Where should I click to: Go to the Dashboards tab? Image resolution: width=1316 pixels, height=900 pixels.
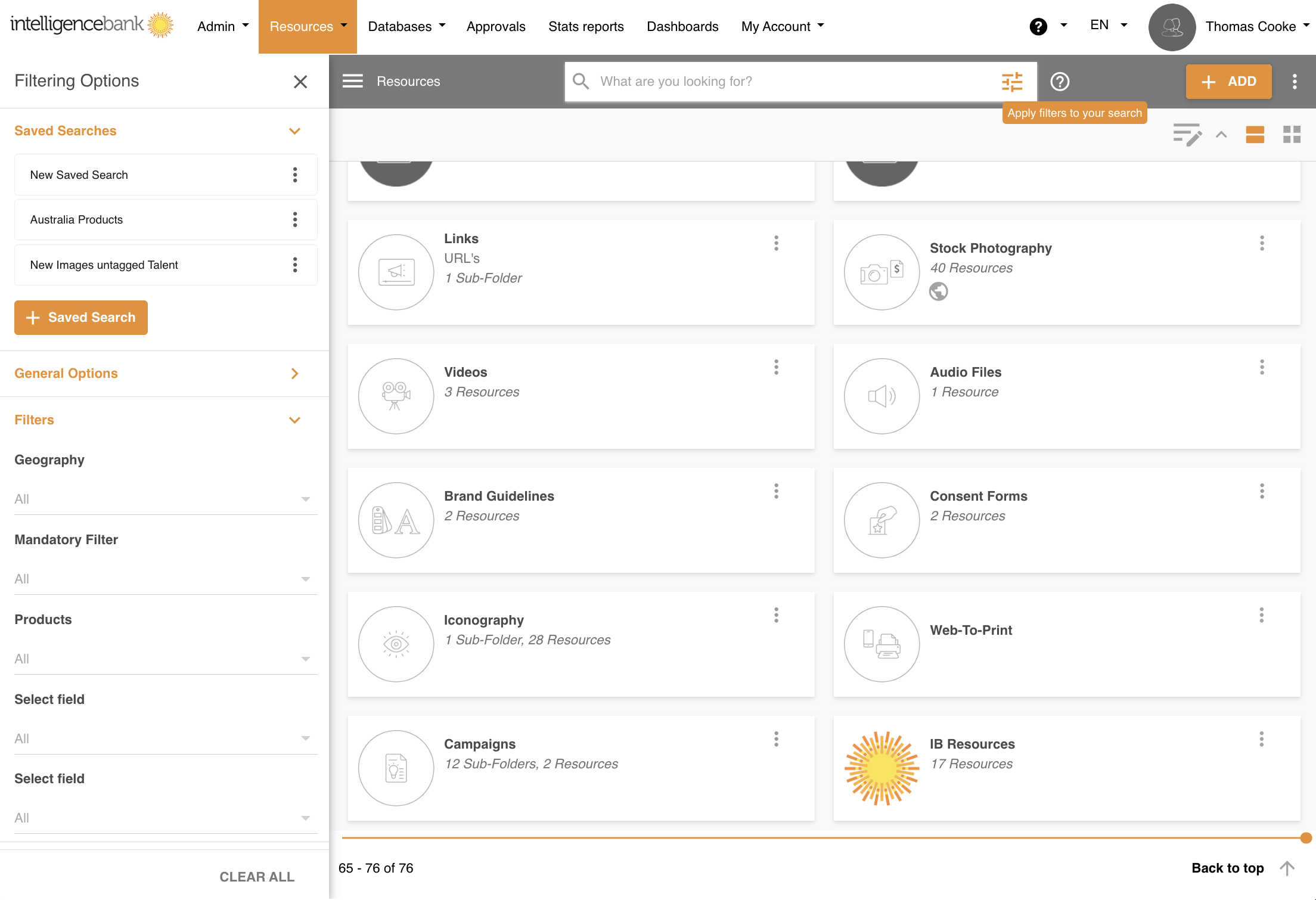click(682, 26)
